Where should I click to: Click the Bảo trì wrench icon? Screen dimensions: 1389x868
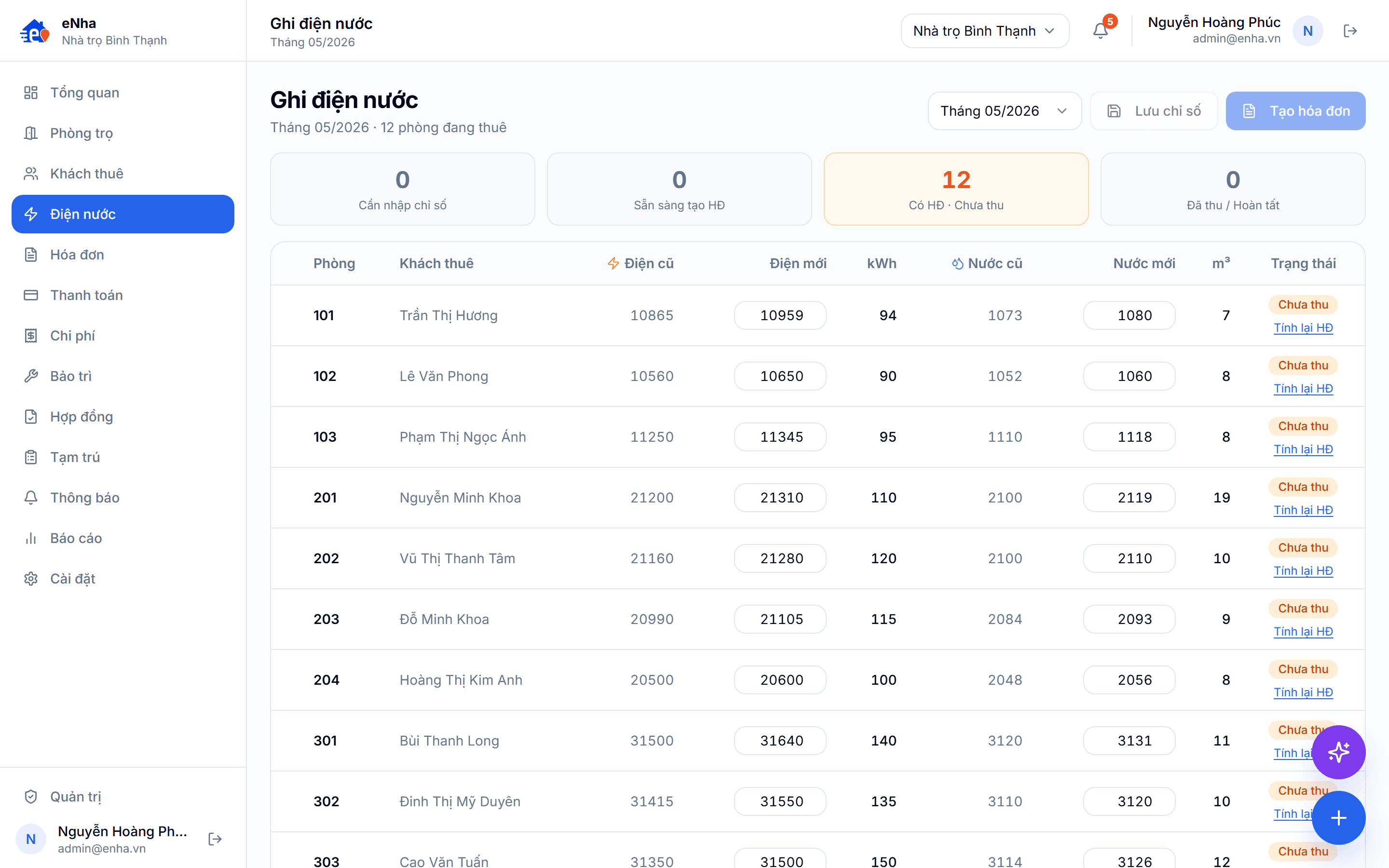click(31, 376)
